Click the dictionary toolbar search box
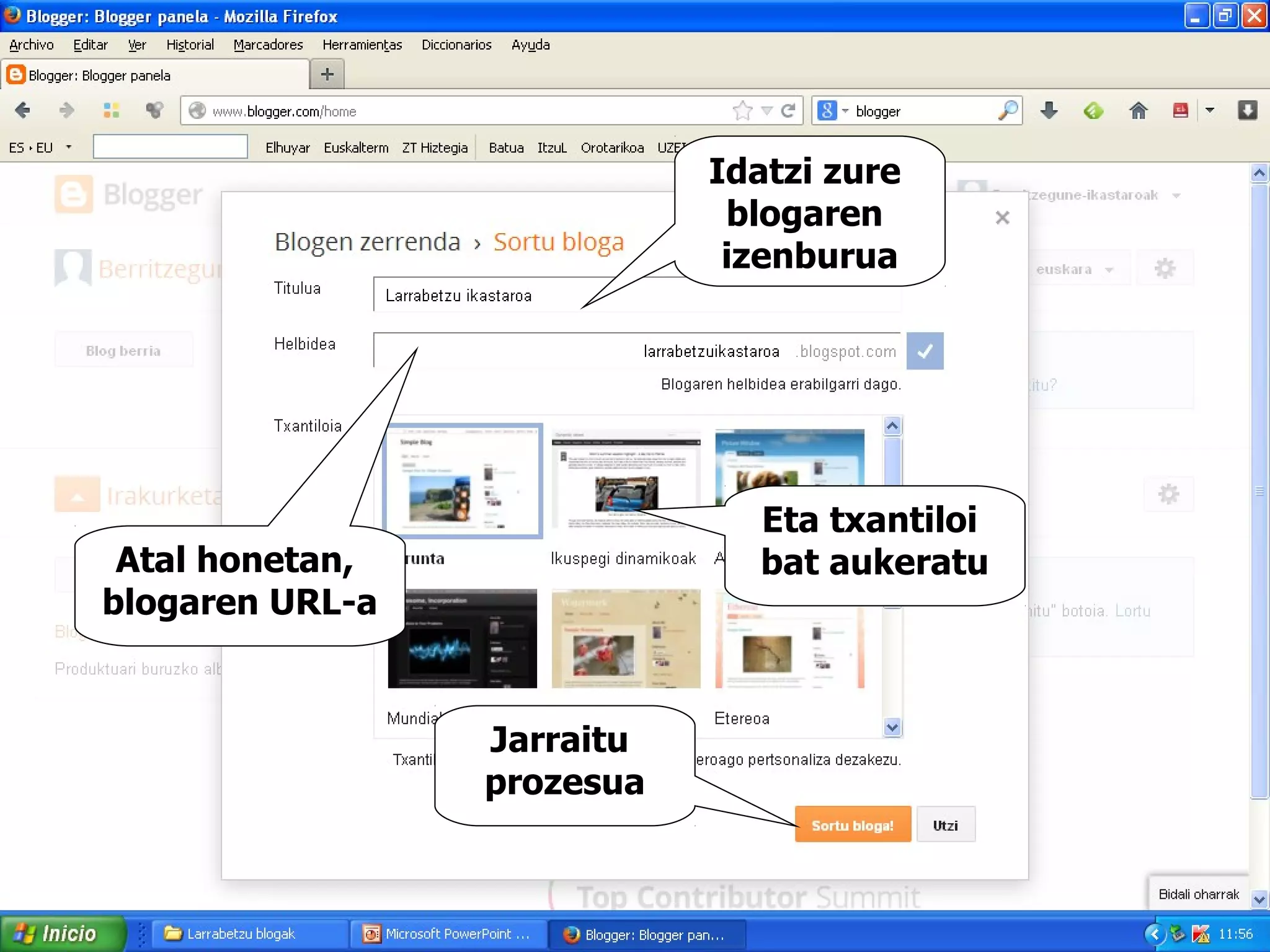 (171, 147)
